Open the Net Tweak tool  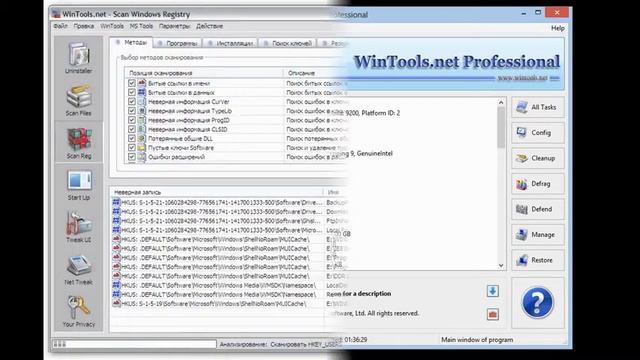click(79, 270)
